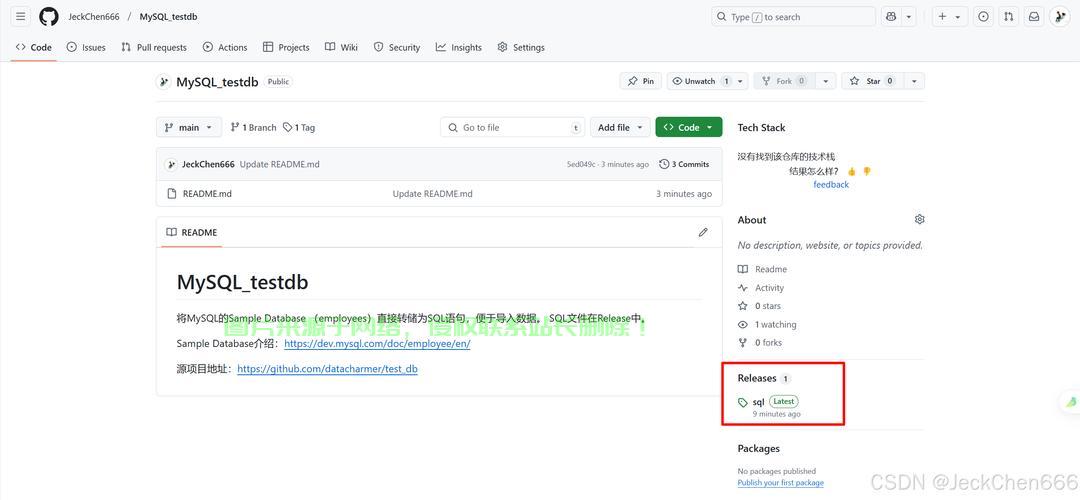This screenshot has width=1080, height=500.
Task: Open latest commit message 'Update README.md' in header row
Action: 280,165
